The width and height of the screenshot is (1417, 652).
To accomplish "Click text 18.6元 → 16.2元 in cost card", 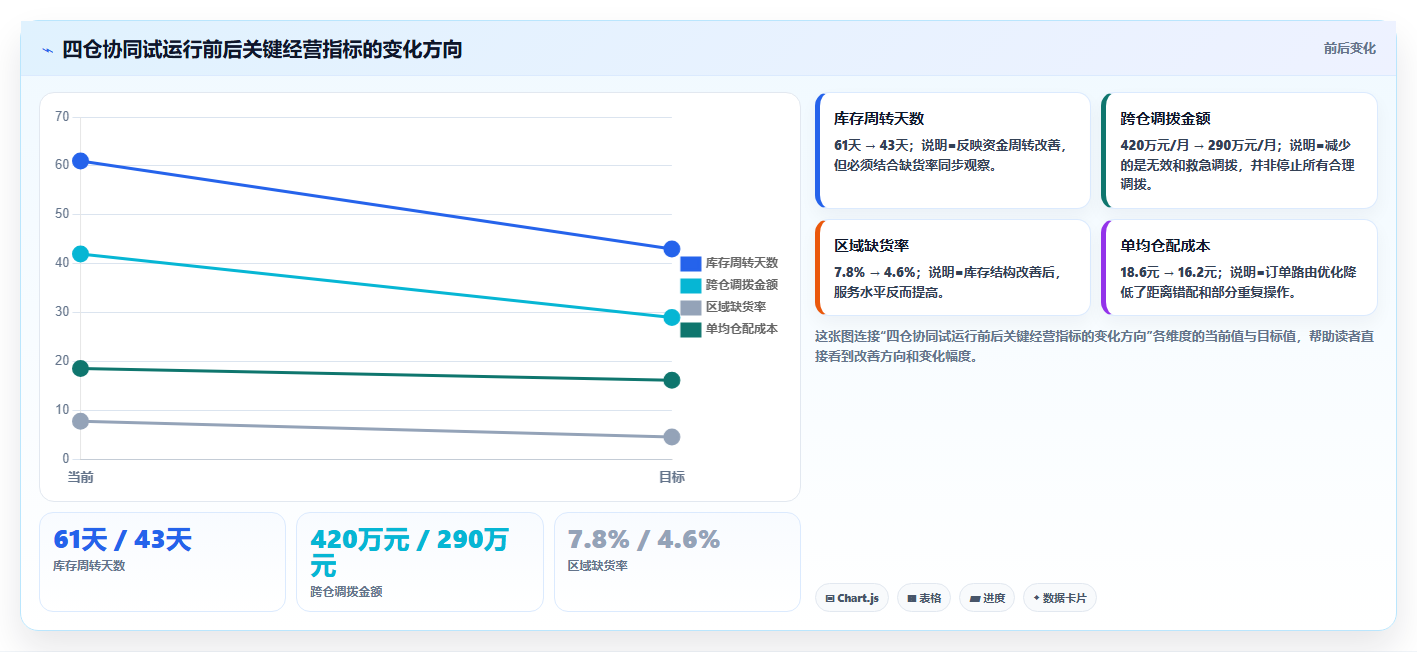I will tap(1168, 272).
